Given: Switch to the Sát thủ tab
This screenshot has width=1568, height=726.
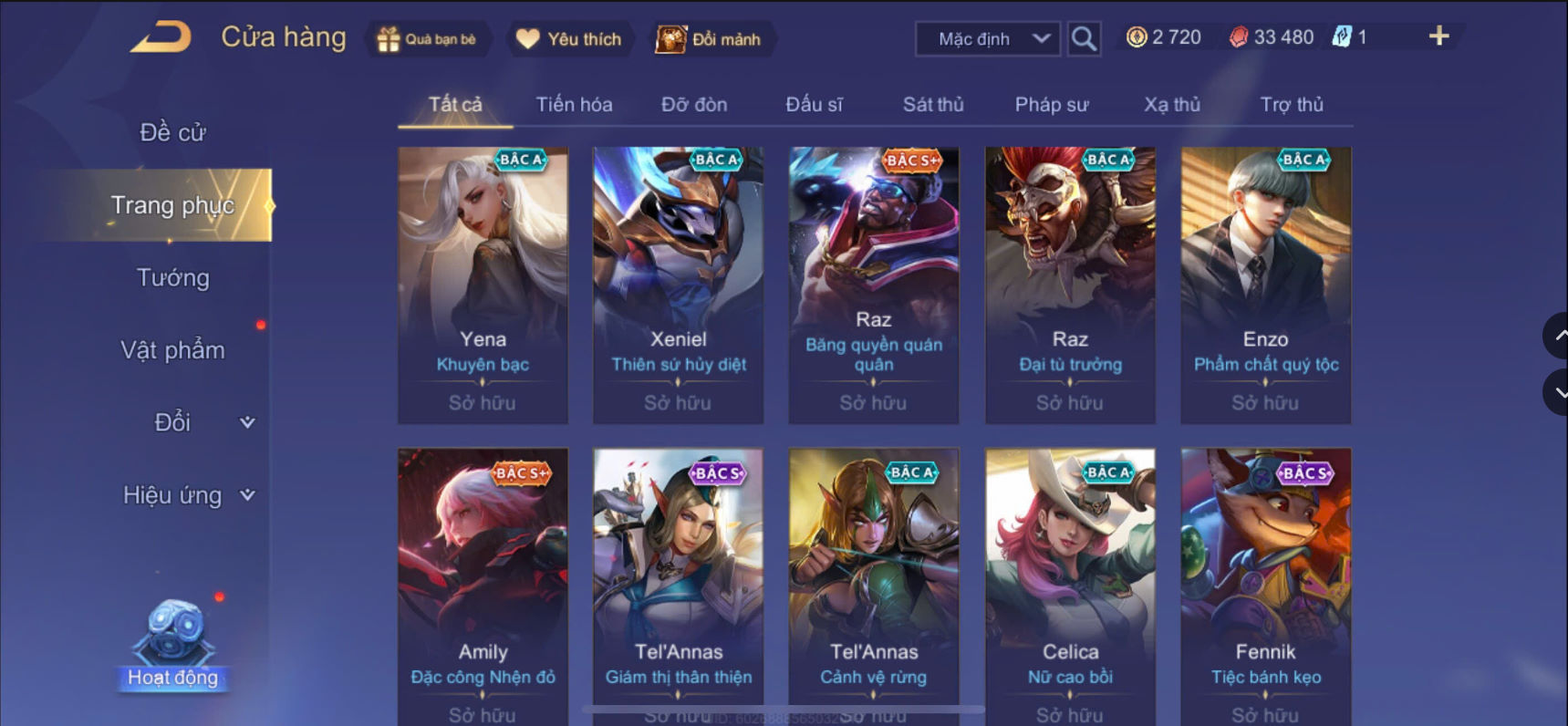Looking at the screenshot, I should coord(933,105).
